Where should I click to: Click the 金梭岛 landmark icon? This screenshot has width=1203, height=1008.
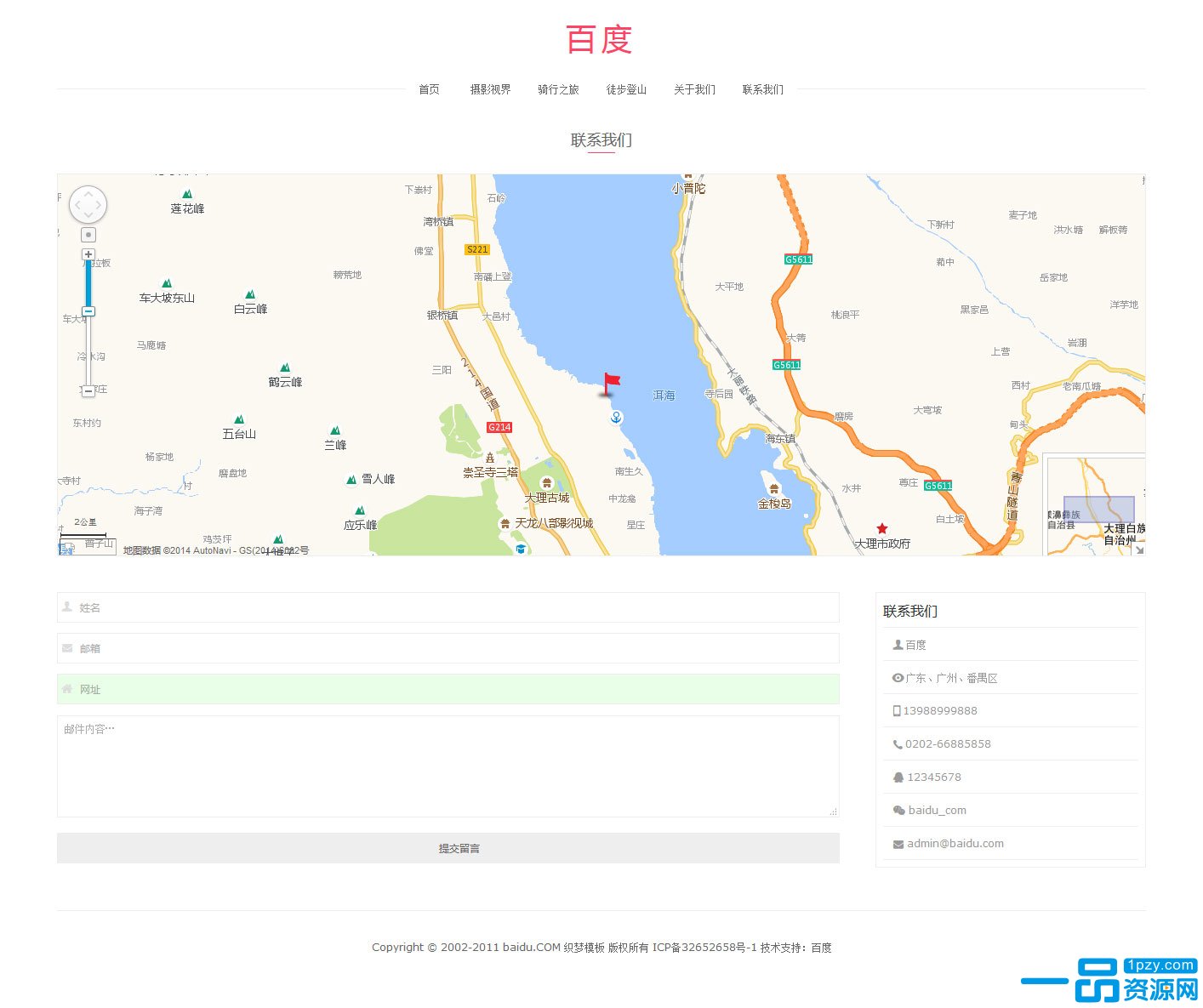(x=773, y=488)
